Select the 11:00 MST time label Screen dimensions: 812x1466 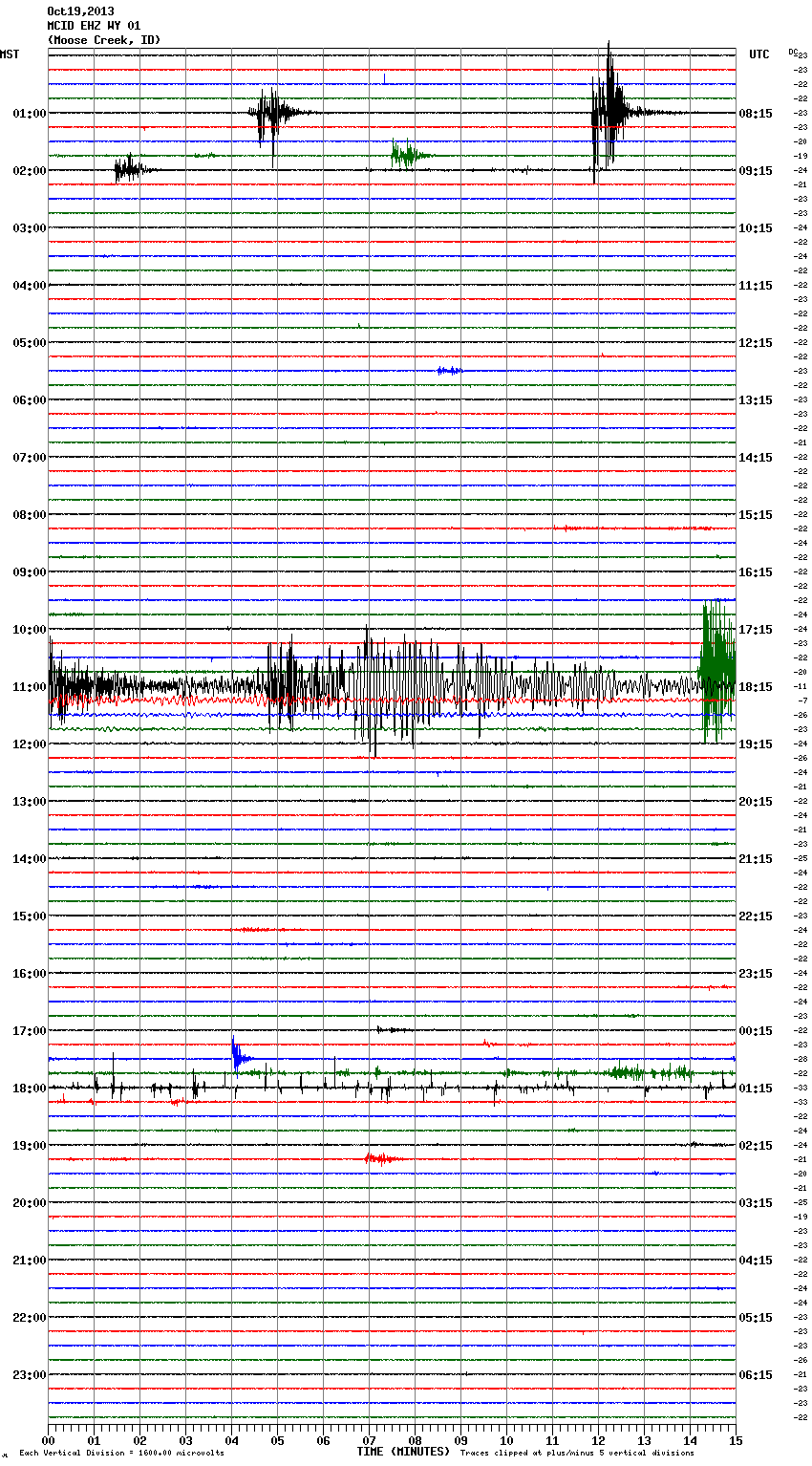coord(30,687)
